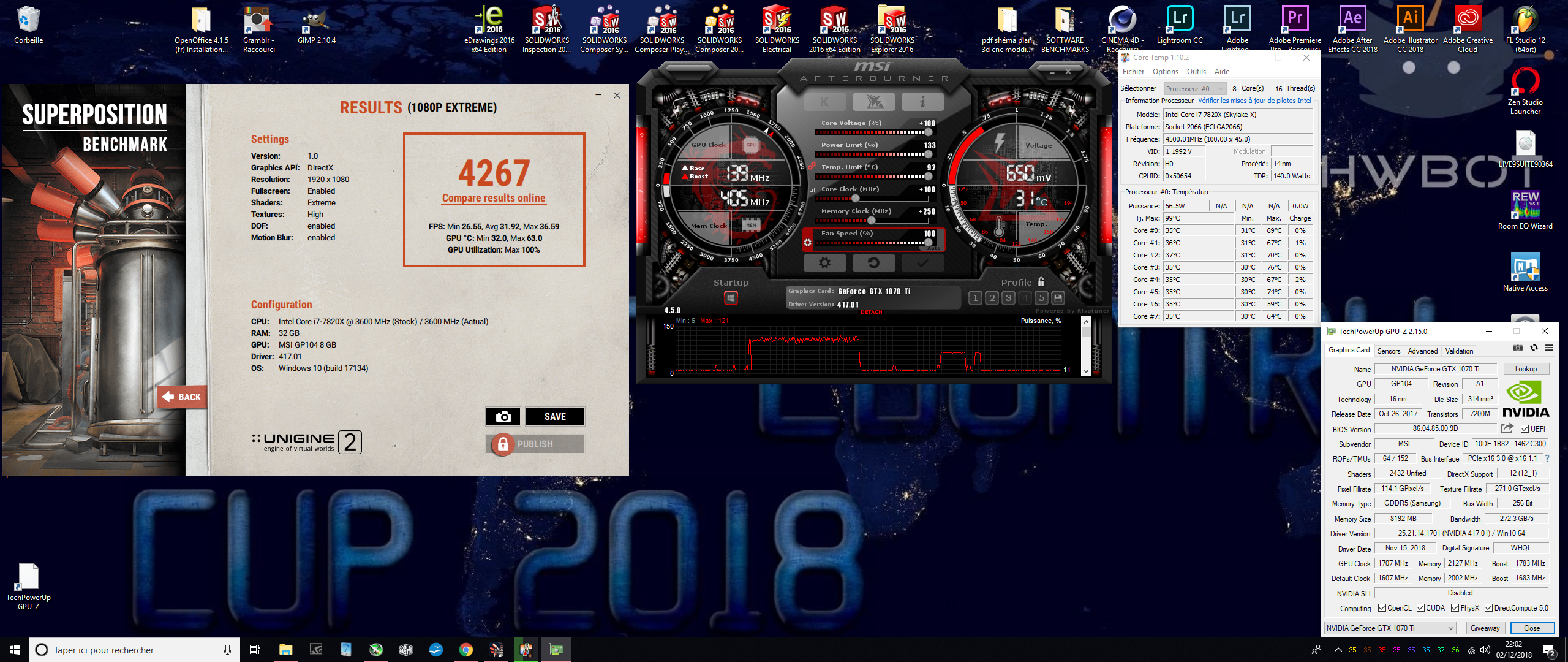Open Core Temp Options menu

pyautogui.click(x=1165, y=72)
